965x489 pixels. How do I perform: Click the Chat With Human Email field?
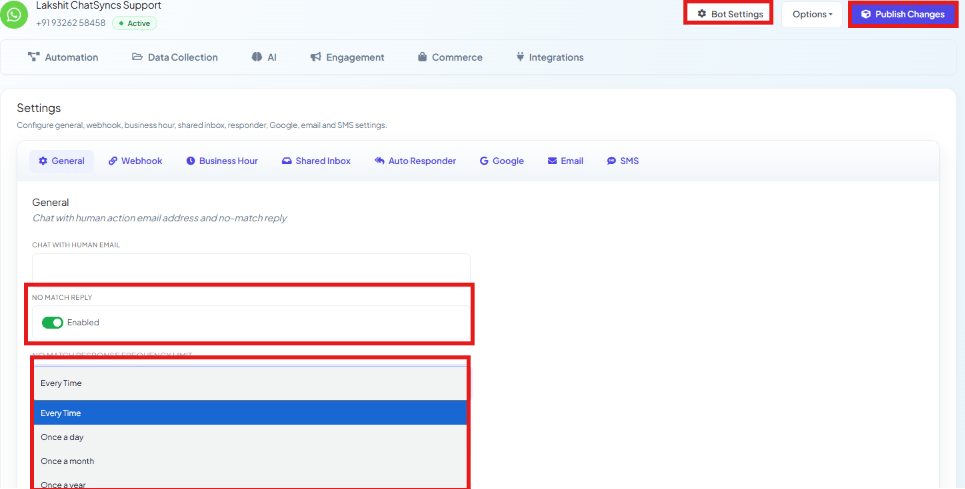251,269
